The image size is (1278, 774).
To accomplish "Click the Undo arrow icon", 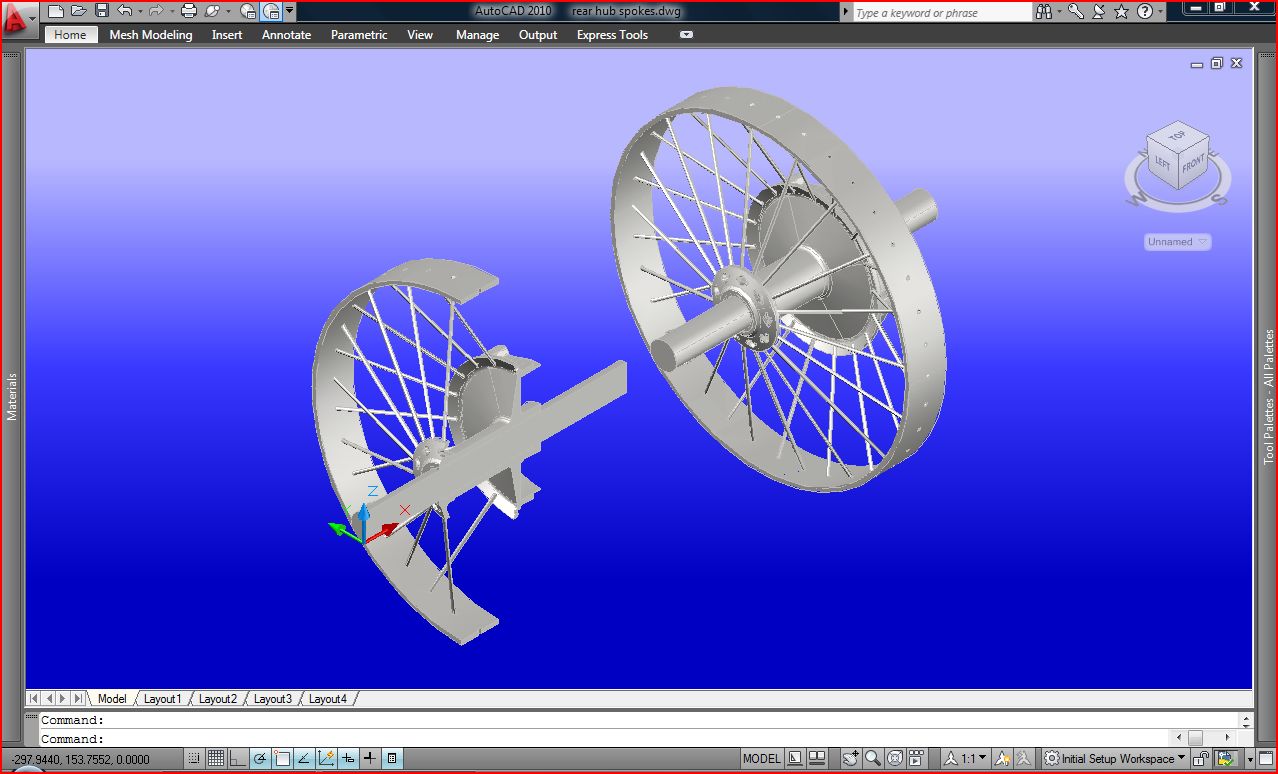I will (125, 11).
